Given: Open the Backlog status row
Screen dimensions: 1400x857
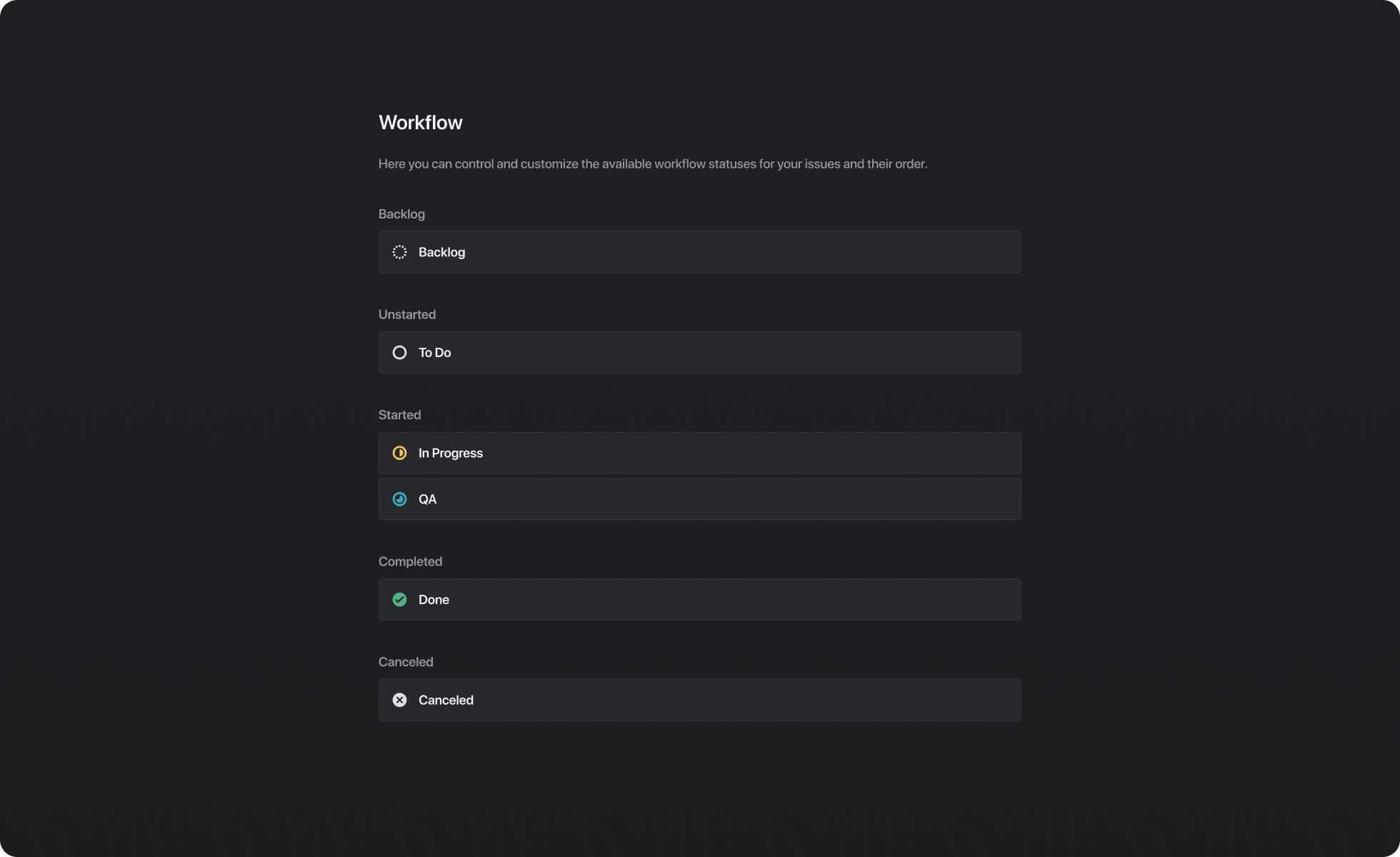Looking at the screenshot, I should [699, 251].
